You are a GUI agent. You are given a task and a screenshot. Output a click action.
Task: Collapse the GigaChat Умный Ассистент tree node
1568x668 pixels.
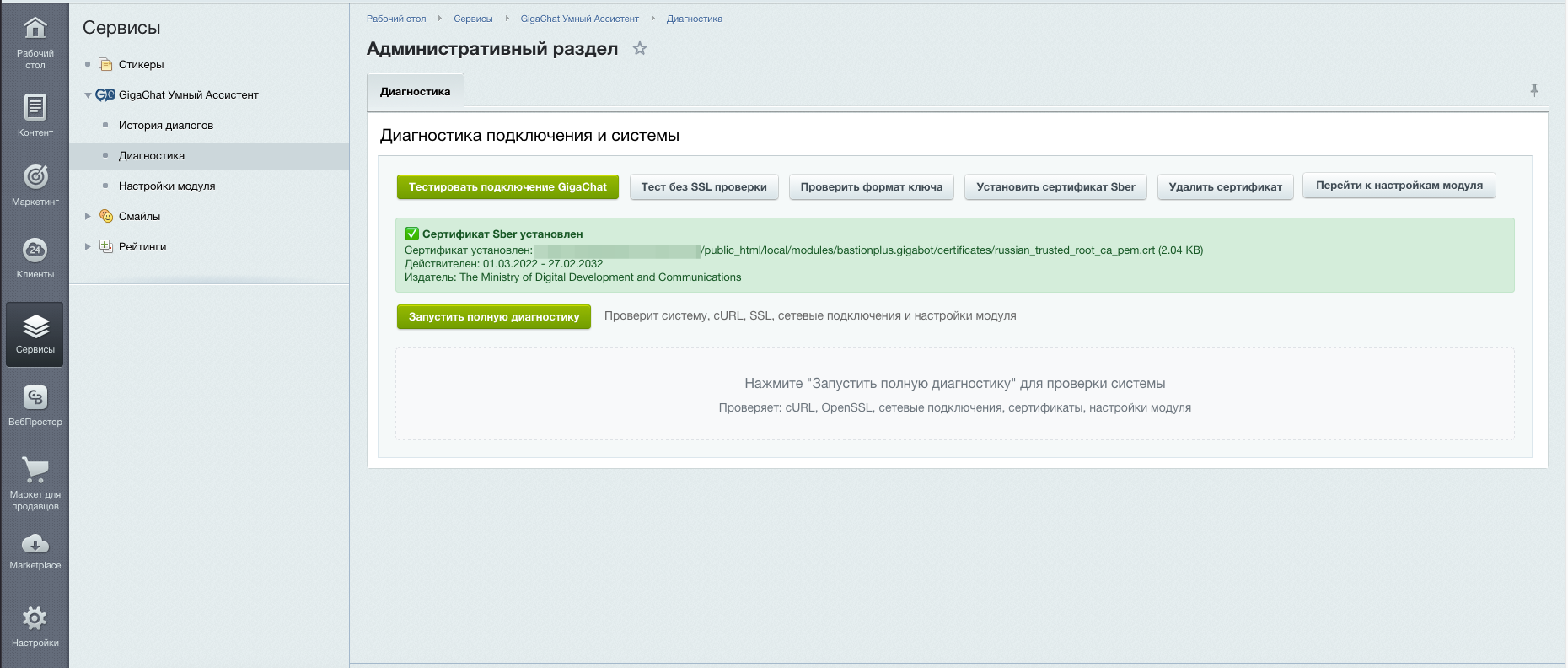pos(88,95)
